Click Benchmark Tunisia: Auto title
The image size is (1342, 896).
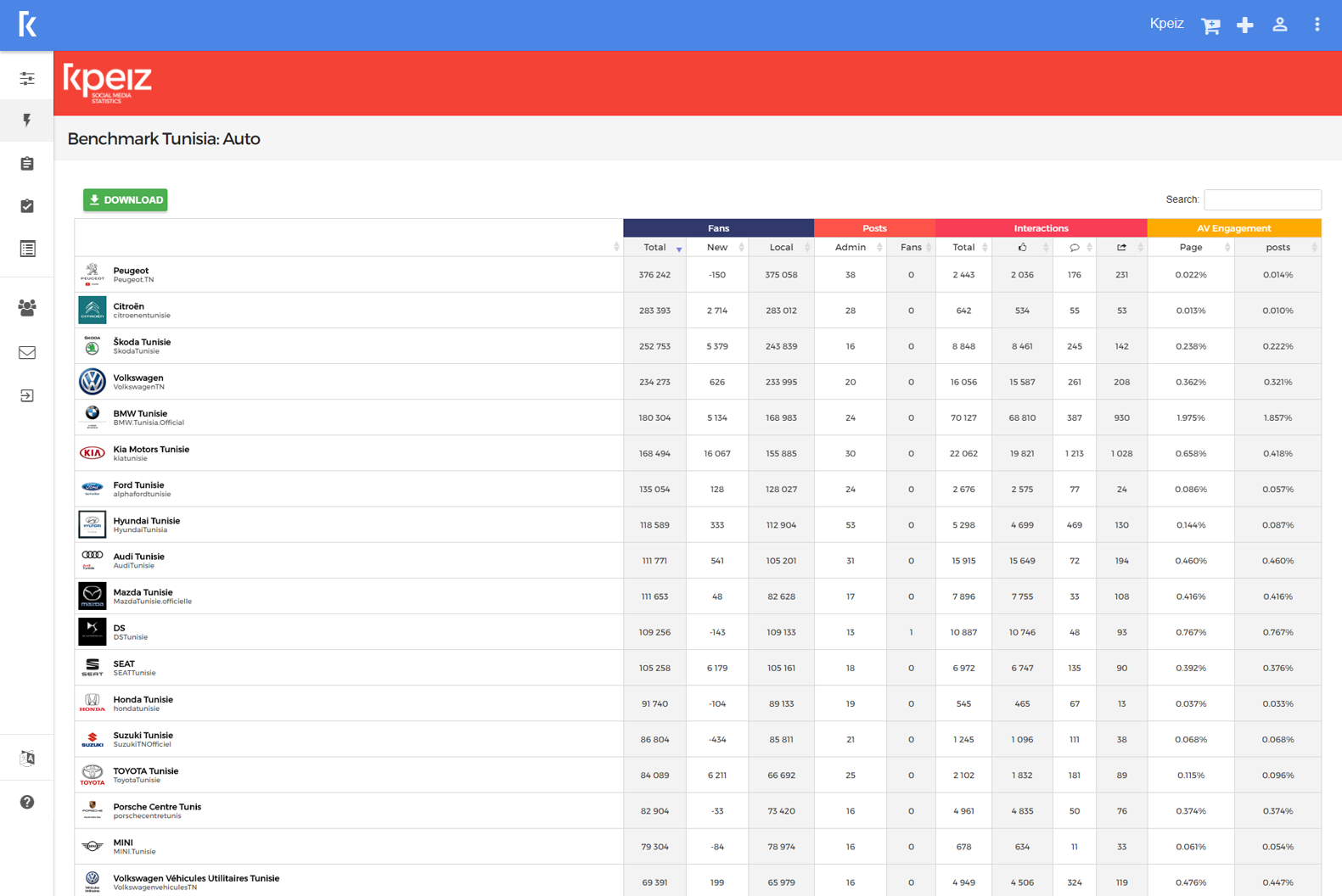coord(164,138)
